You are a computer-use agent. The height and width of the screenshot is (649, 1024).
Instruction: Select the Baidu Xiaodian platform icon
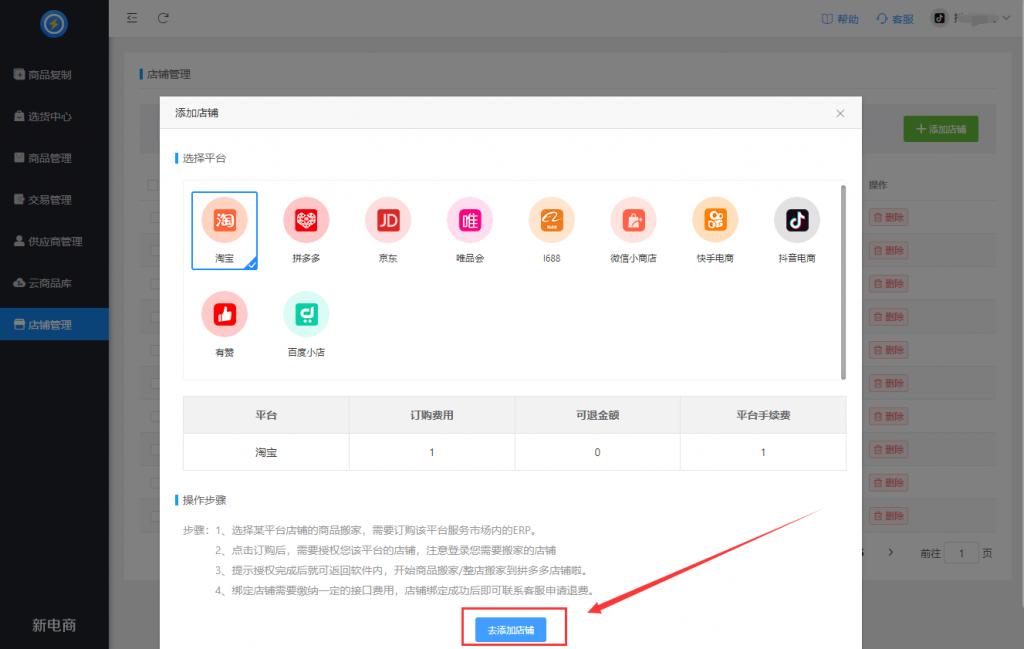[306, 313]
